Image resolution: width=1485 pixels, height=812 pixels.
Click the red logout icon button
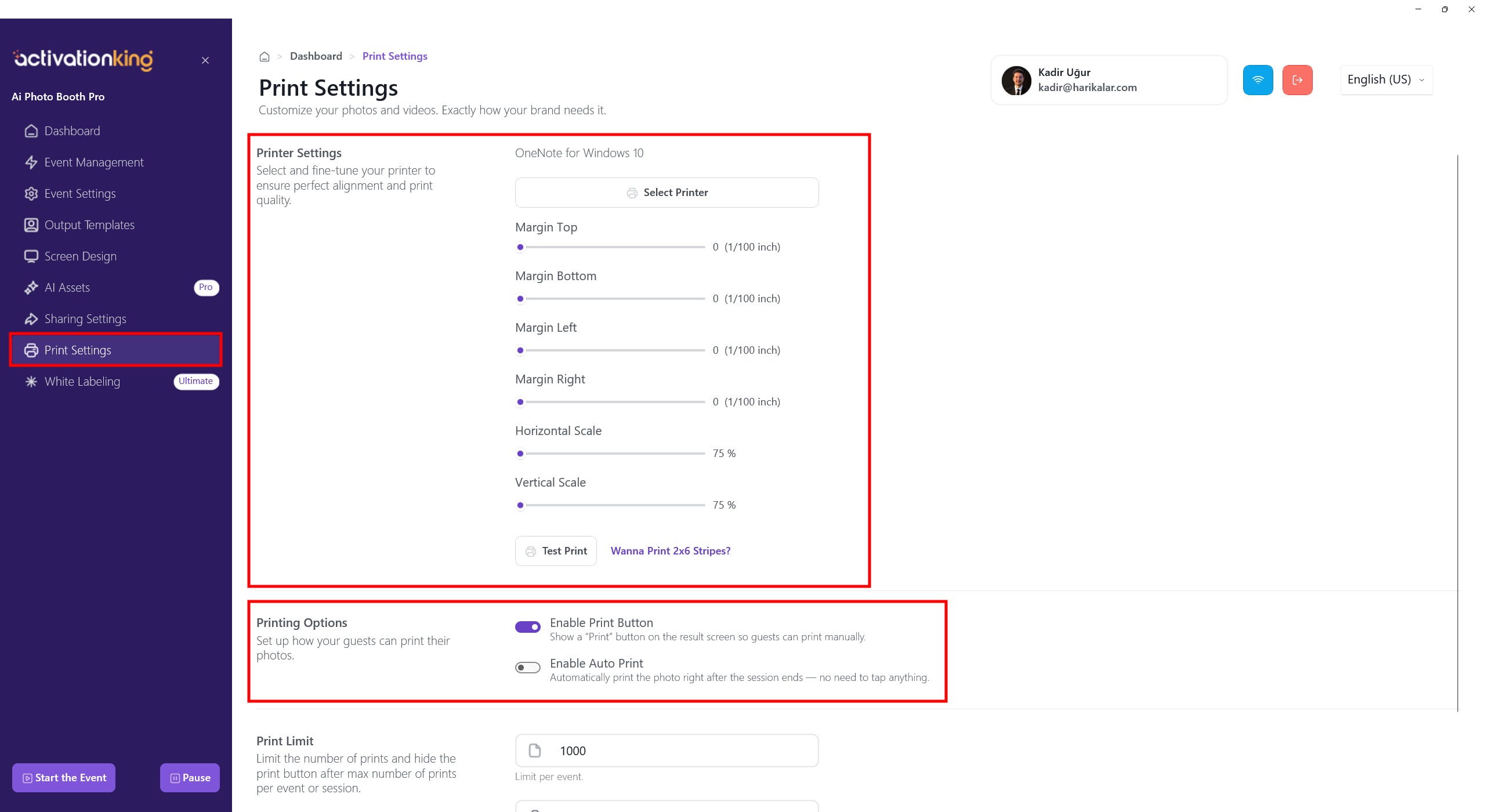click(1297, 80)
